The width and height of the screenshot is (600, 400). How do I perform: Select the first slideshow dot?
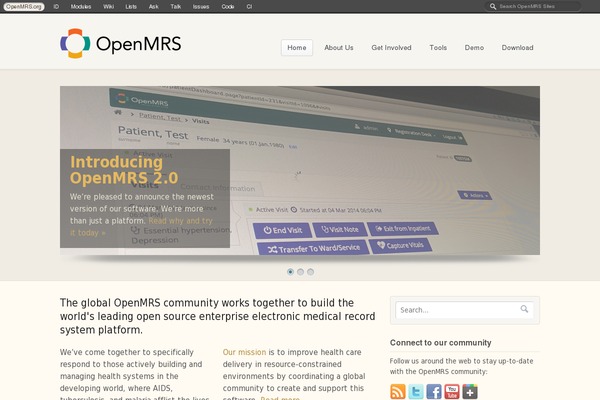(290, 272)
